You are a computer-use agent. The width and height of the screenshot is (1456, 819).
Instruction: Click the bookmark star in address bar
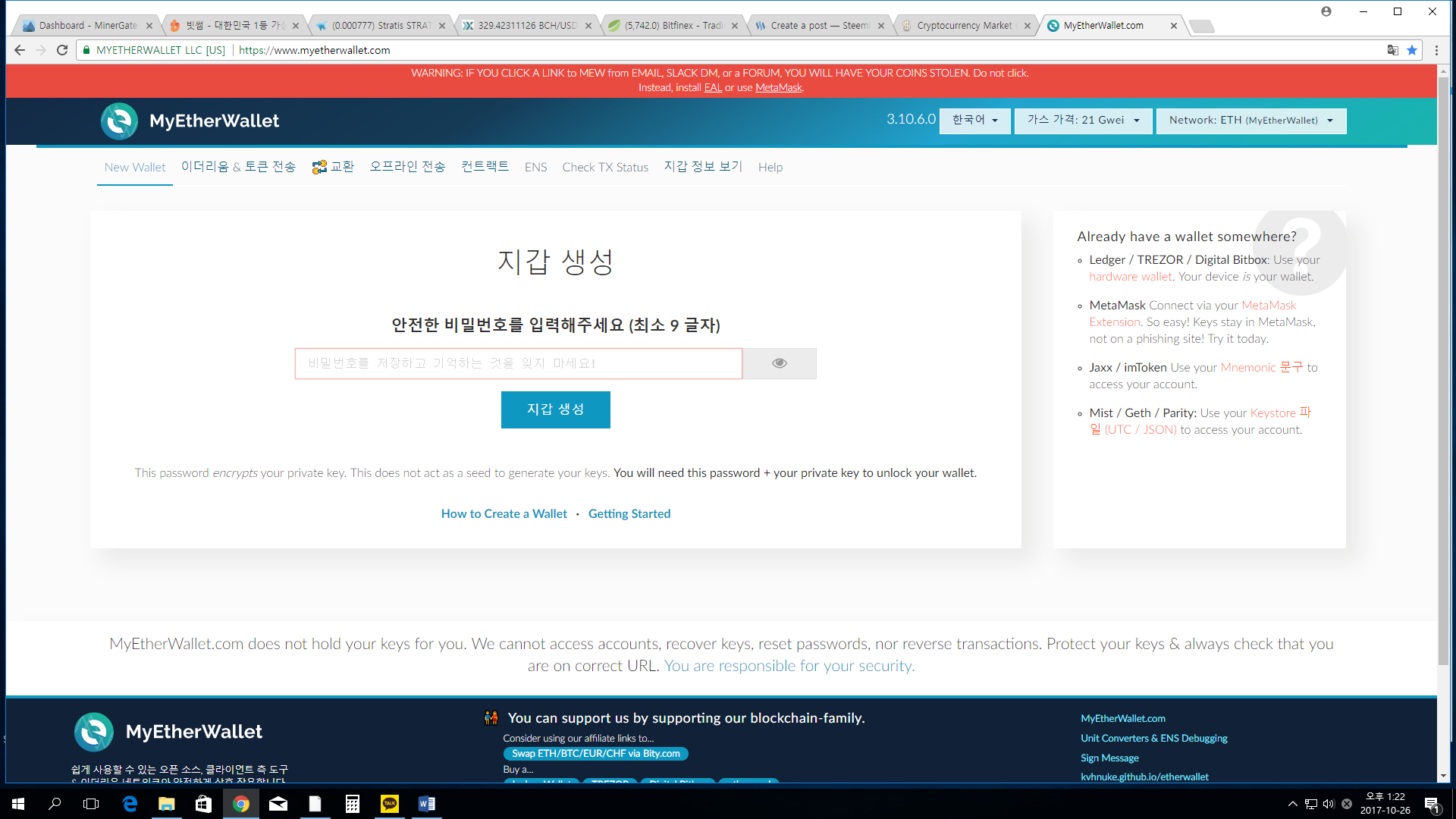(x=1412, y=50)
